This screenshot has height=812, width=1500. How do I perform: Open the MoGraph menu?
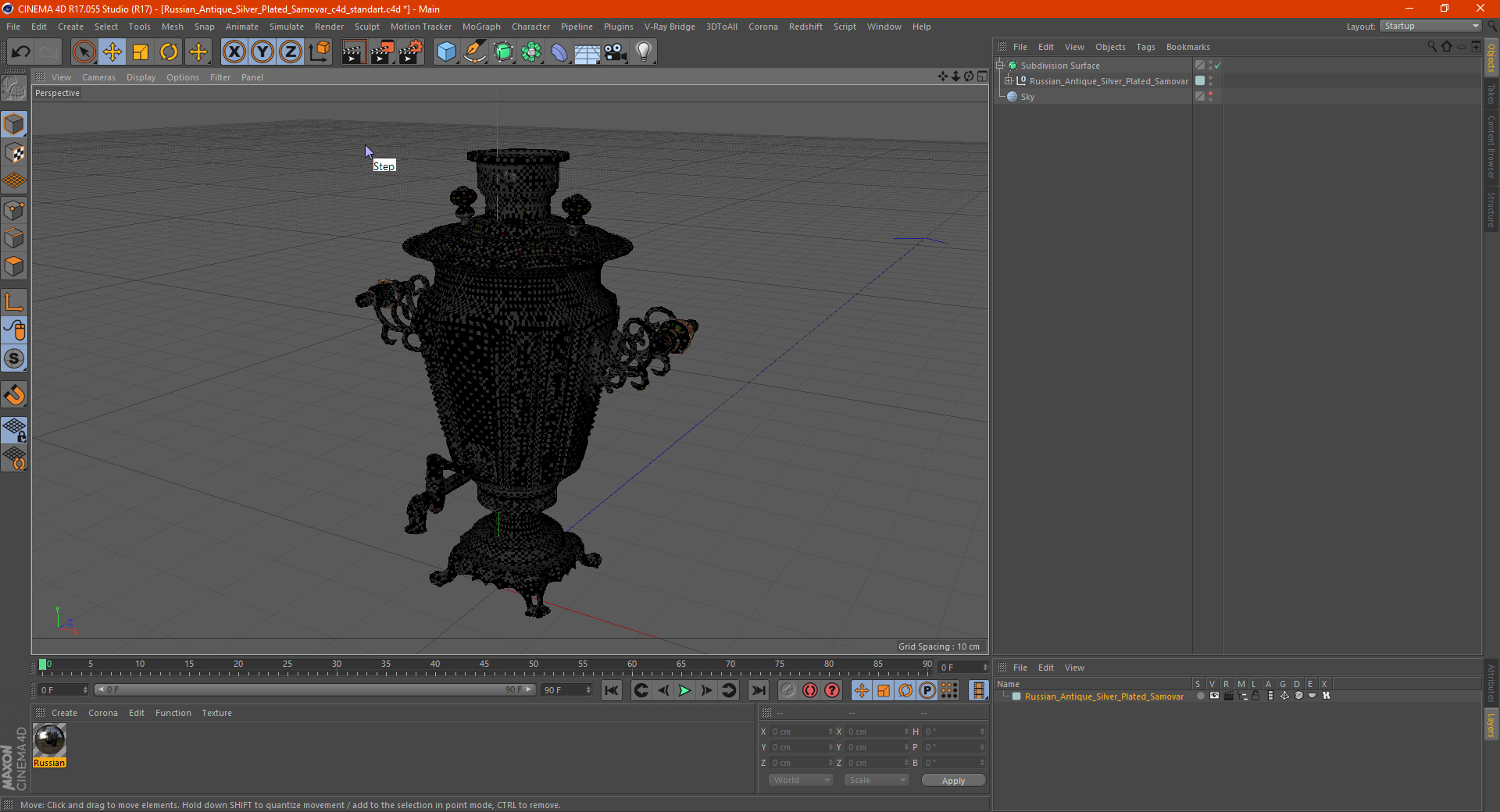(481, 27)
